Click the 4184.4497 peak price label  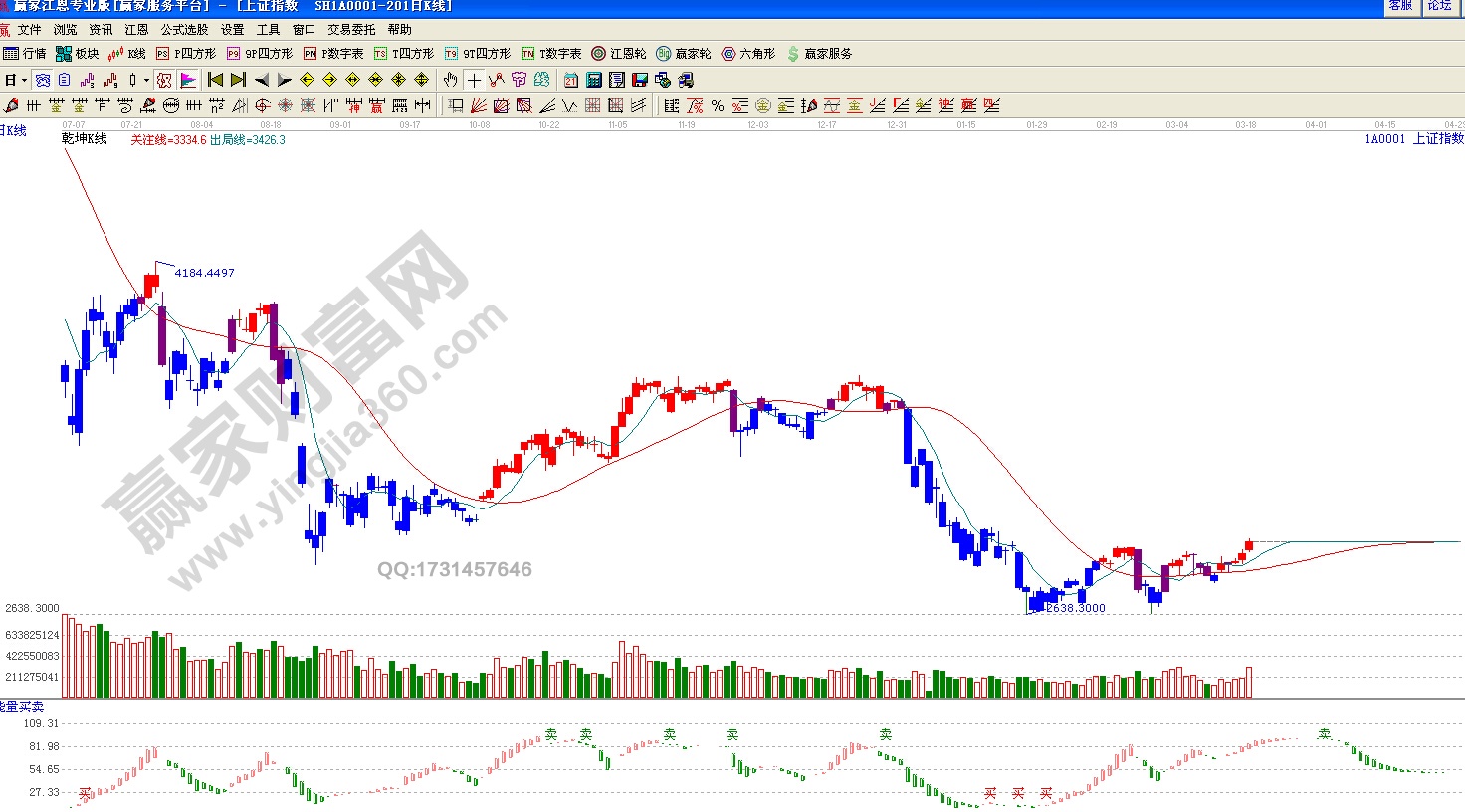tap(204, 273)
